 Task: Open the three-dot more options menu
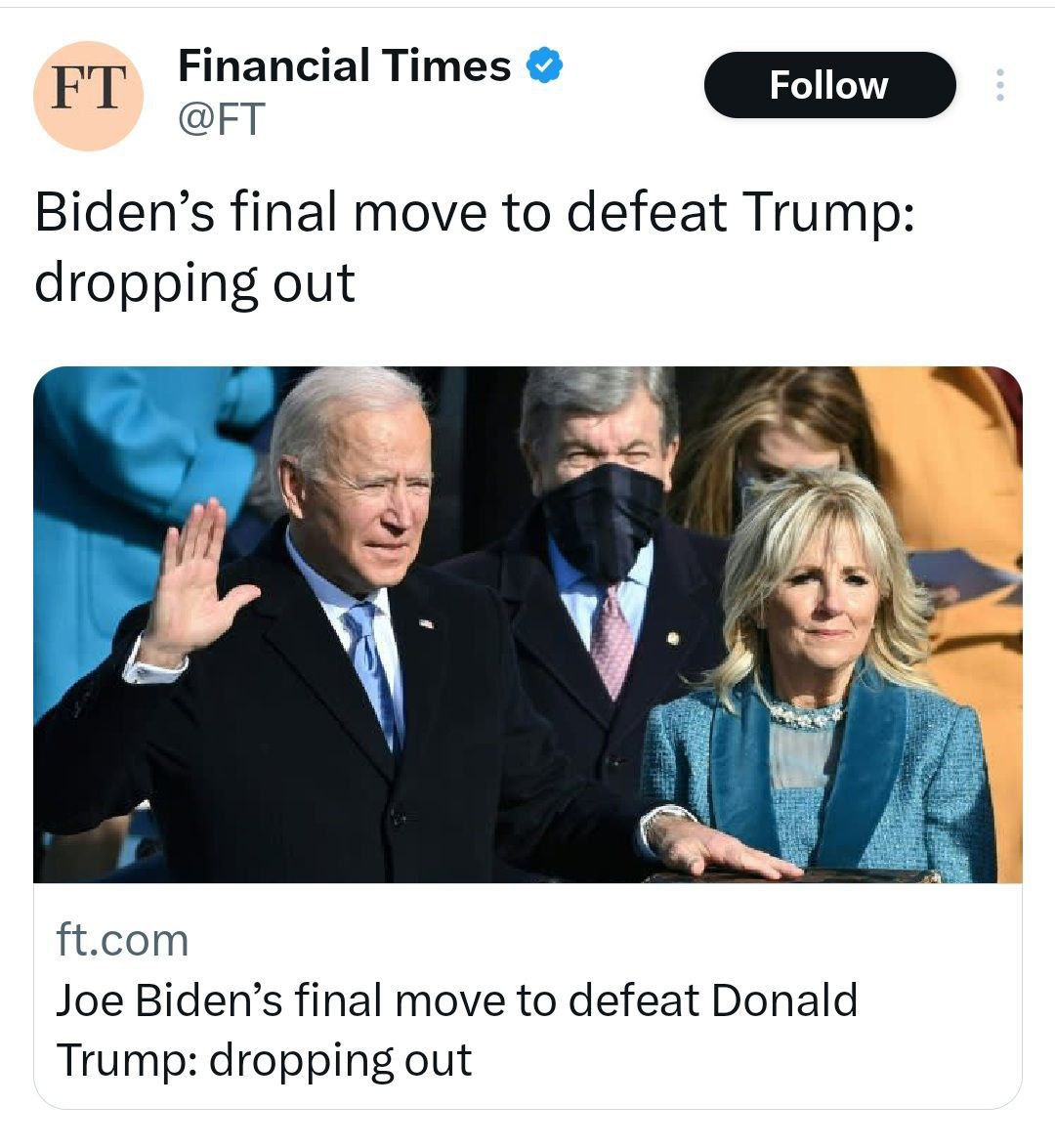coord(998,86)
